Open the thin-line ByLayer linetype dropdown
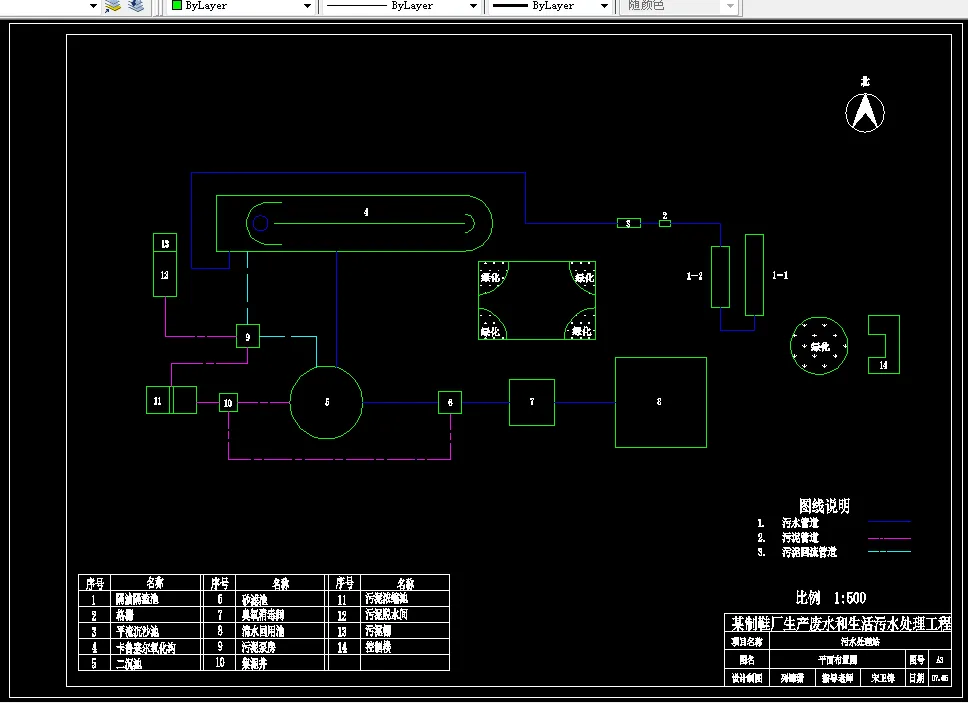 (401, 6)
